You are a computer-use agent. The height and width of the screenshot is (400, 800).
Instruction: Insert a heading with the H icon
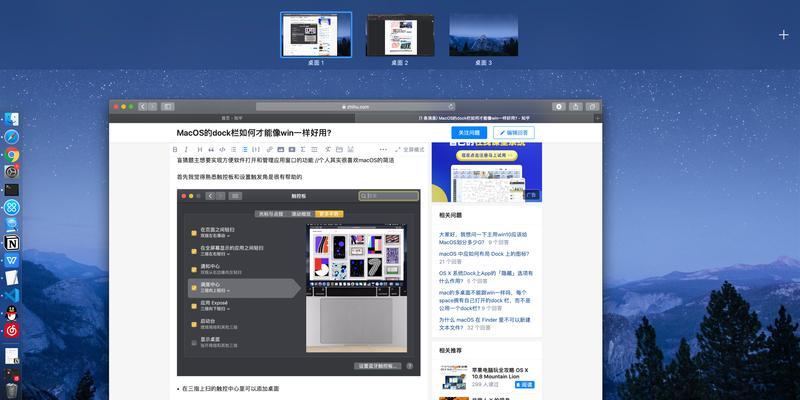click(199, 149)
